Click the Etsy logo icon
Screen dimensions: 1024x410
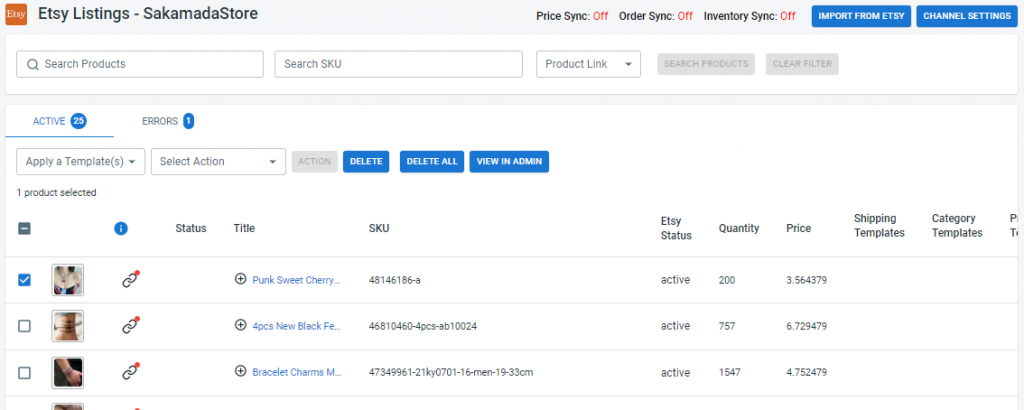pos(16,14)
